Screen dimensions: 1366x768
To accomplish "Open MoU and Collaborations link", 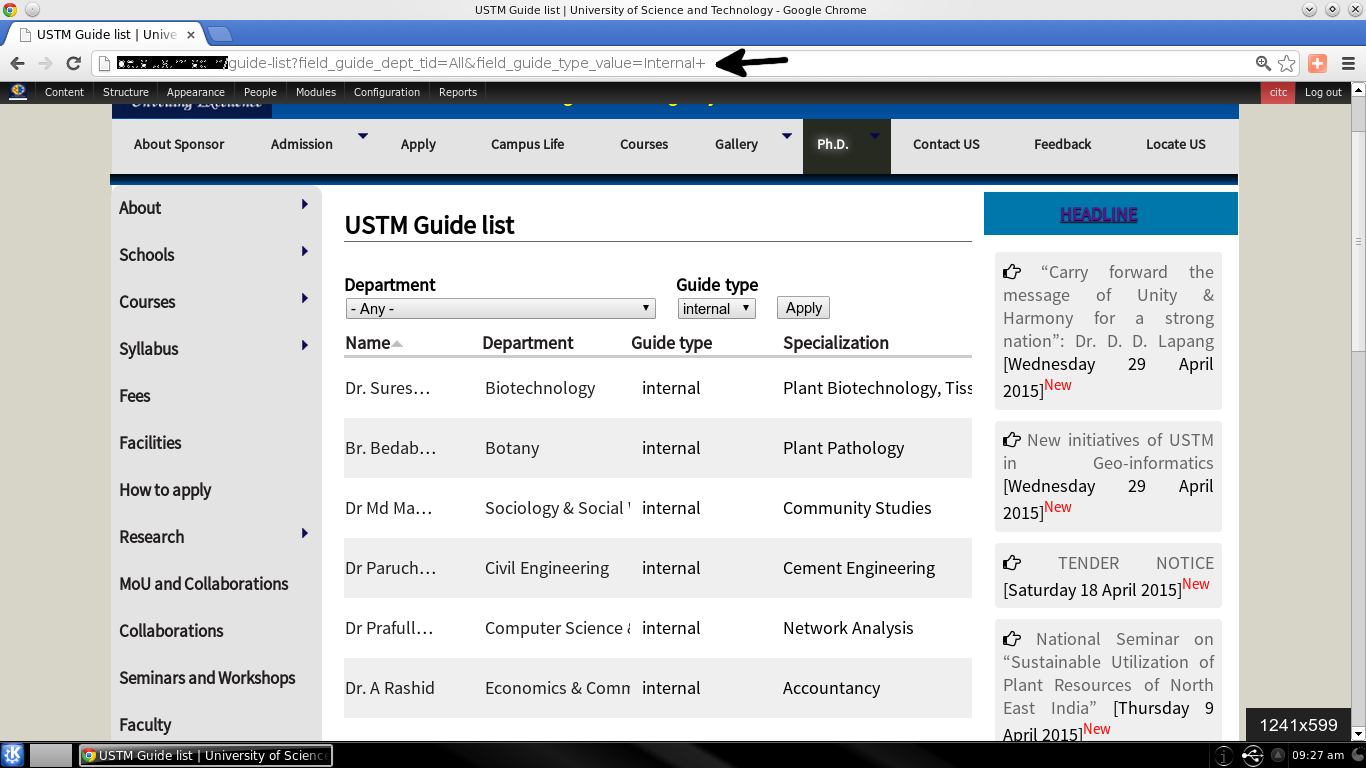I will pos(204,584).
